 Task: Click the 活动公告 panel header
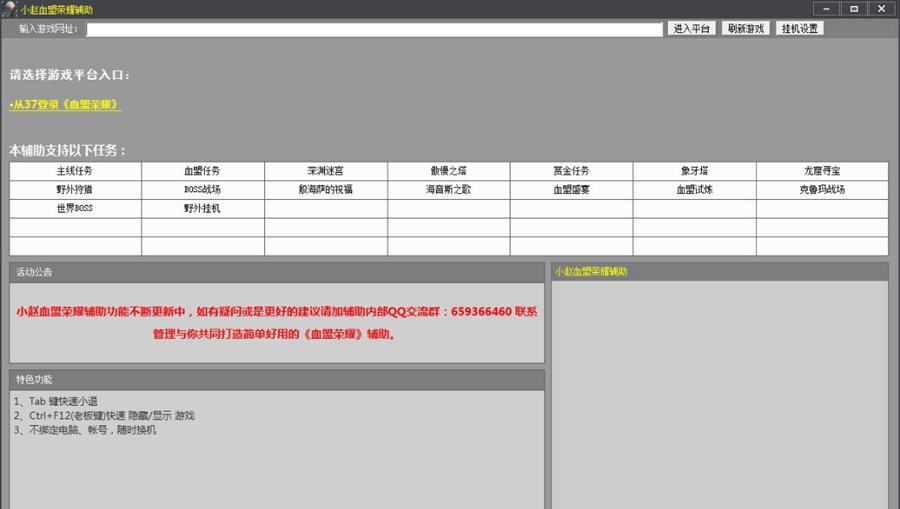[x=277, y=273]
